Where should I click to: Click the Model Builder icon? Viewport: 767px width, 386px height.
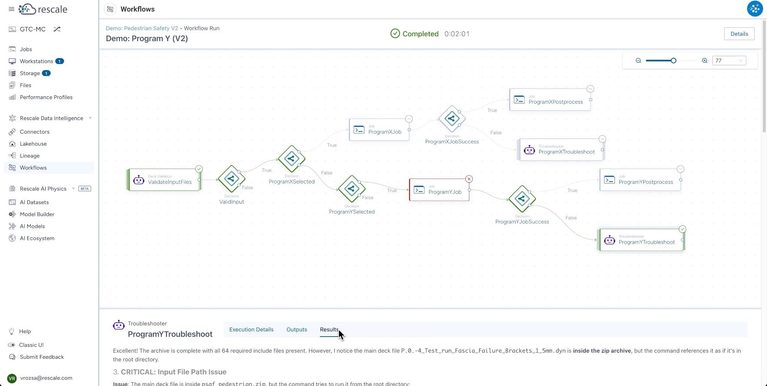(12, 214)
